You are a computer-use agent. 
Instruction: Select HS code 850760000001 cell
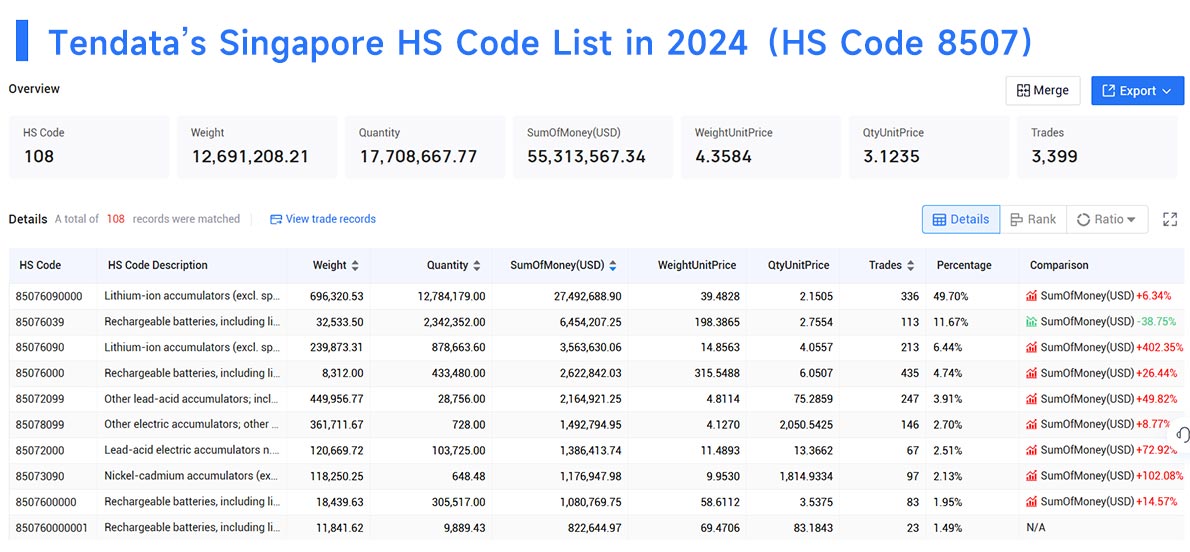[51, 528]
